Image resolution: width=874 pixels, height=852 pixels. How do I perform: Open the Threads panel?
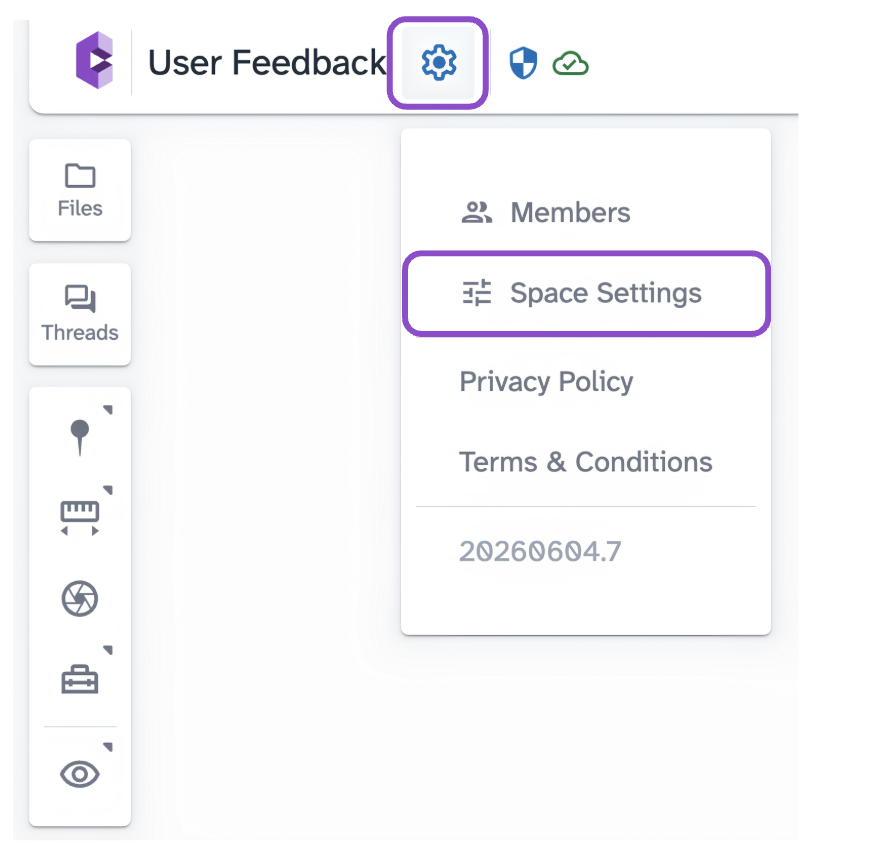pos(80,314)
